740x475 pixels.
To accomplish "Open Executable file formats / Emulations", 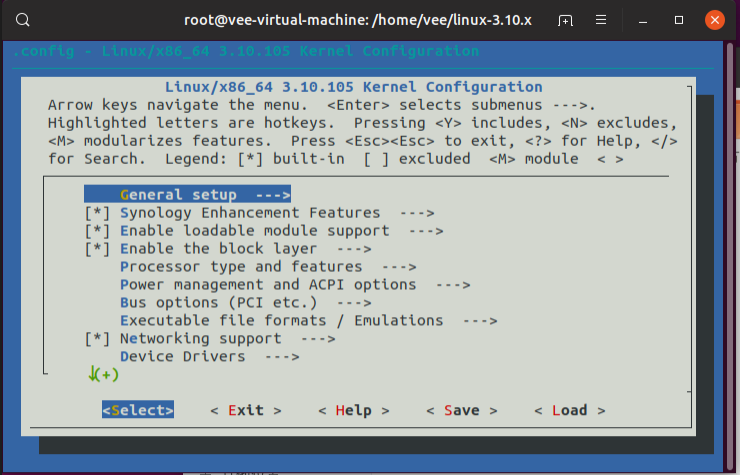I will 309,321.
